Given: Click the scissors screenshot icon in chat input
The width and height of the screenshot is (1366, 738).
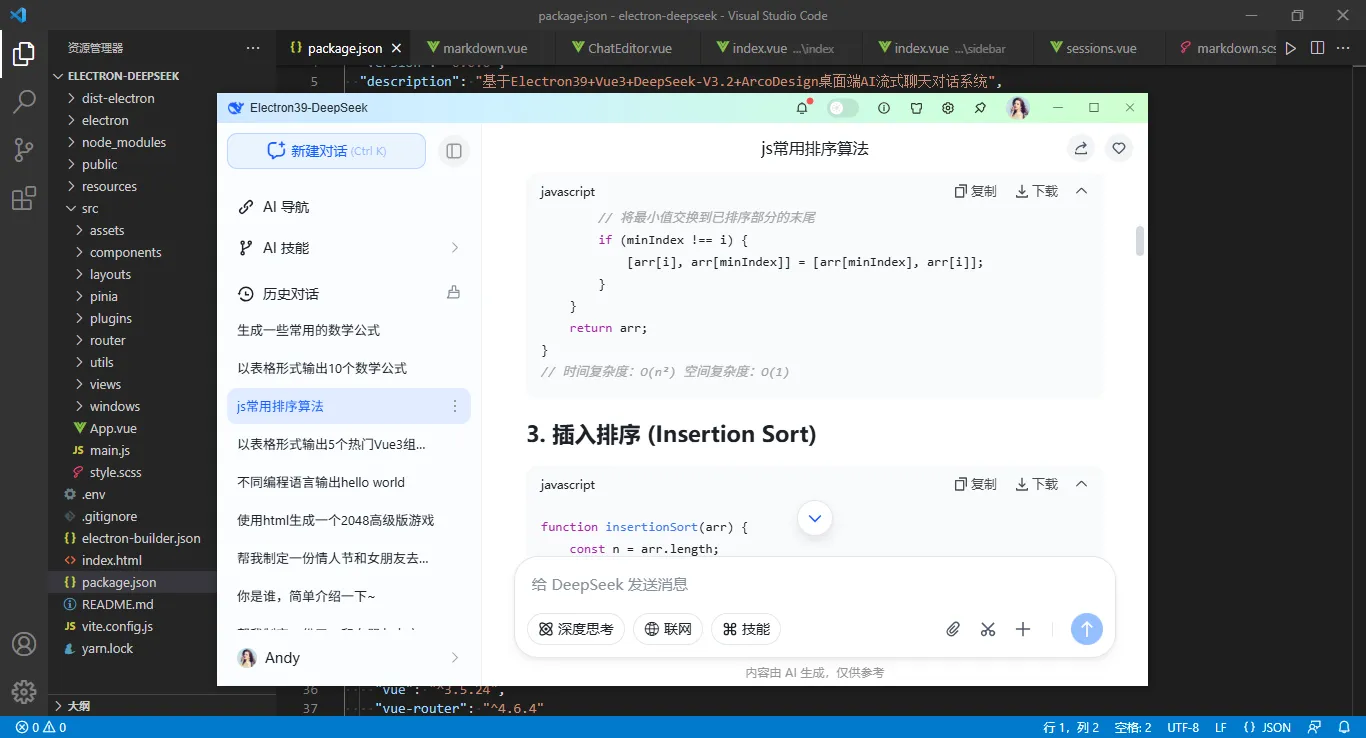Looking at the screenshot, I should pos(988,629).
